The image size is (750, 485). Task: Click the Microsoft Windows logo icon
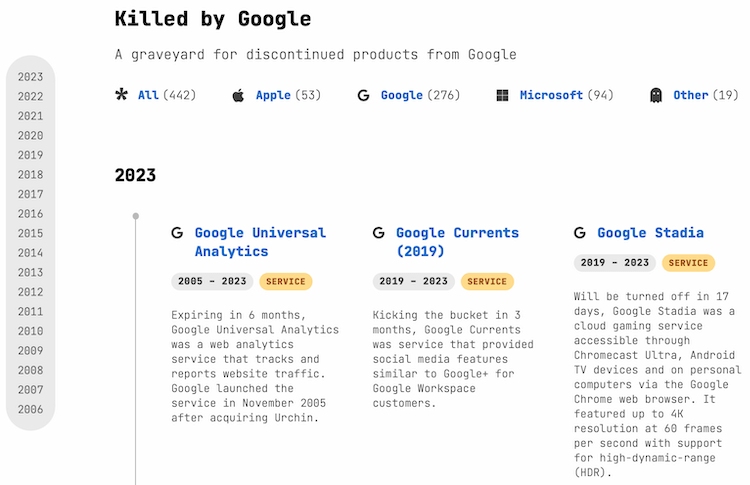(x=502, y=95)
